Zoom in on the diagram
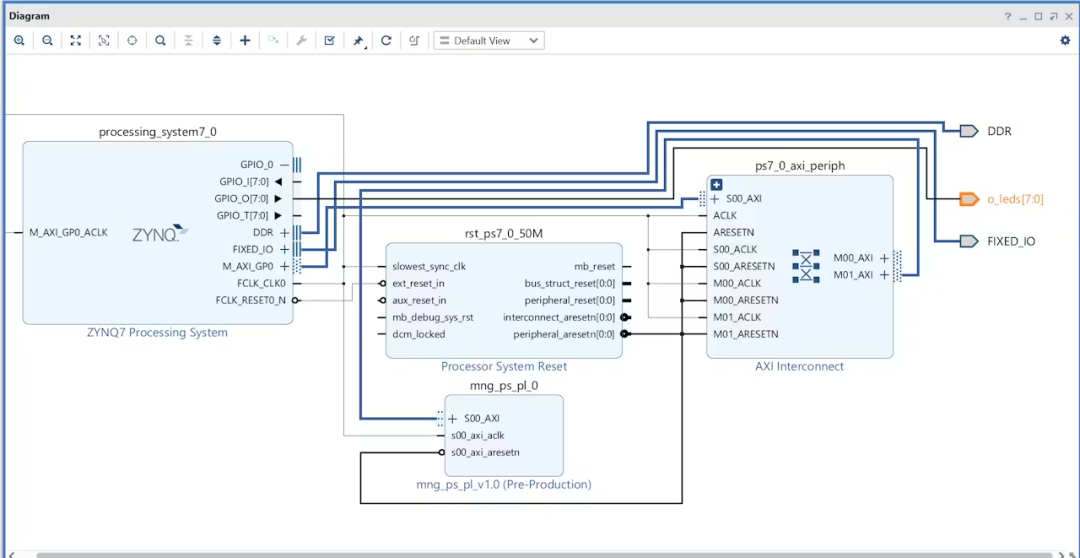 [x=19, y=41]
